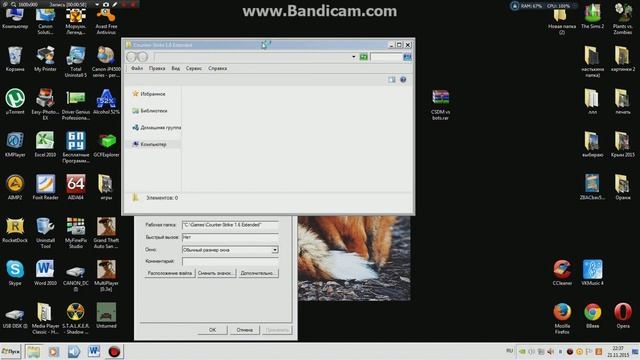The height and width of the screenshot is (360, 640).
Task: Open Windows Explorer from taskbar
Action: point(34,351)
